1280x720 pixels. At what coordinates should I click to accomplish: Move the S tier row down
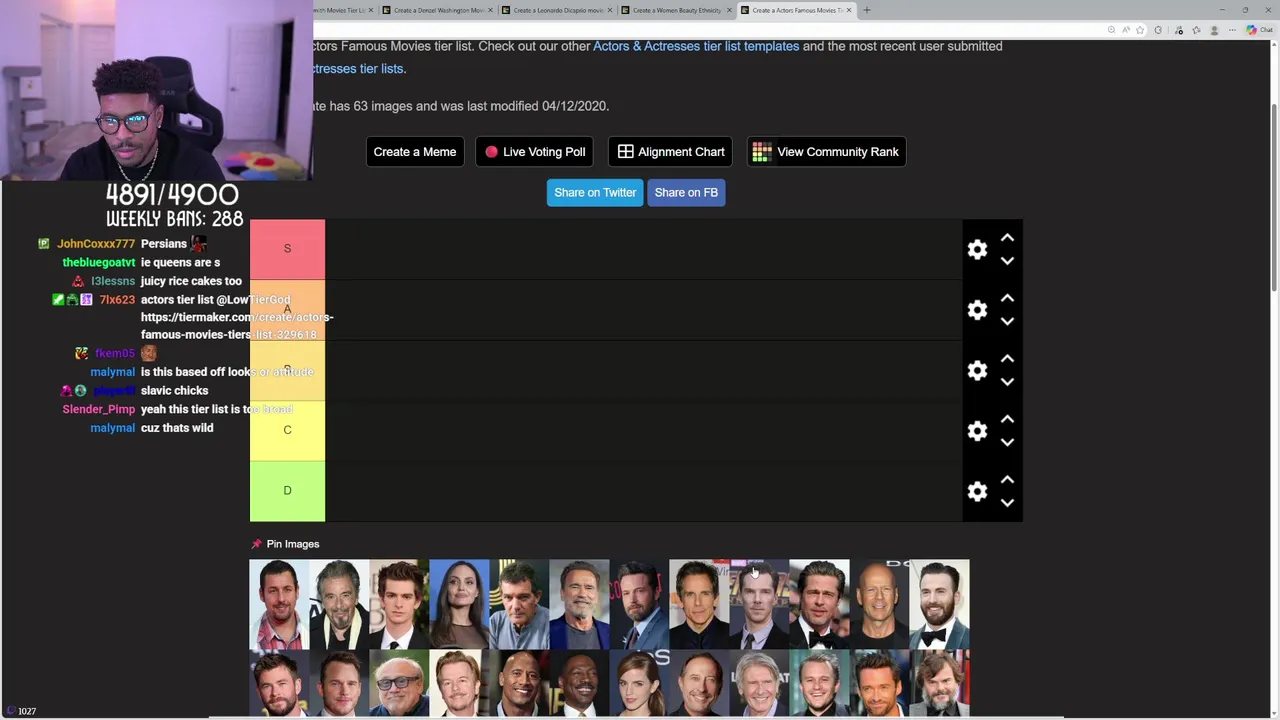coord(1007,260)
